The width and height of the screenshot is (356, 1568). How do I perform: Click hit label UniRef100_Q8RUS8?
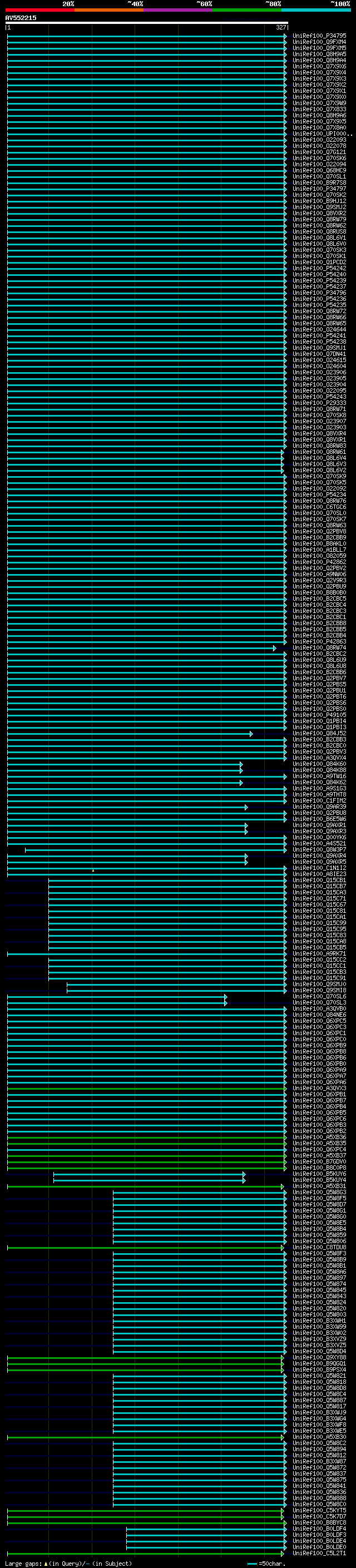pos(319,232)
